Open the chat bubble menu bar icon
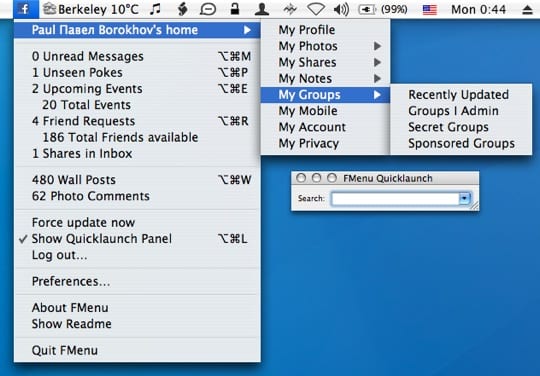 [208, 9]
